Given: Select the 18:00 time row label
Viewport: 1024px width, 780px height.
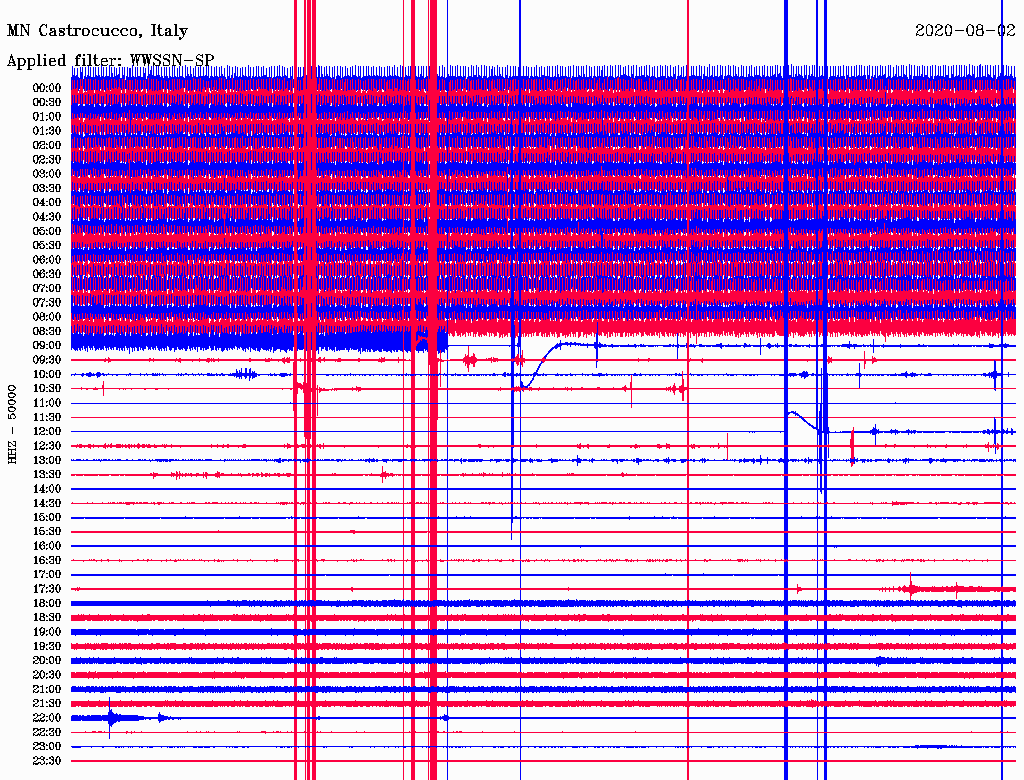Looking at the screenshot, I should tap(47, 603).
